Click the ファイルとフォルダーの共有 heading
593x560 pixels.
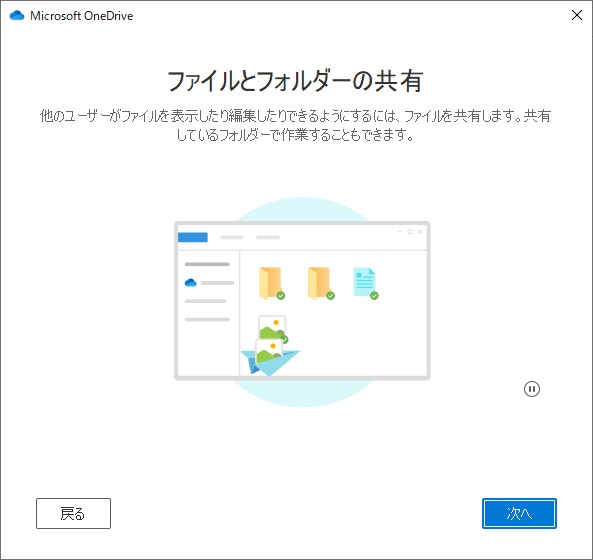click(x=295, y=81)
